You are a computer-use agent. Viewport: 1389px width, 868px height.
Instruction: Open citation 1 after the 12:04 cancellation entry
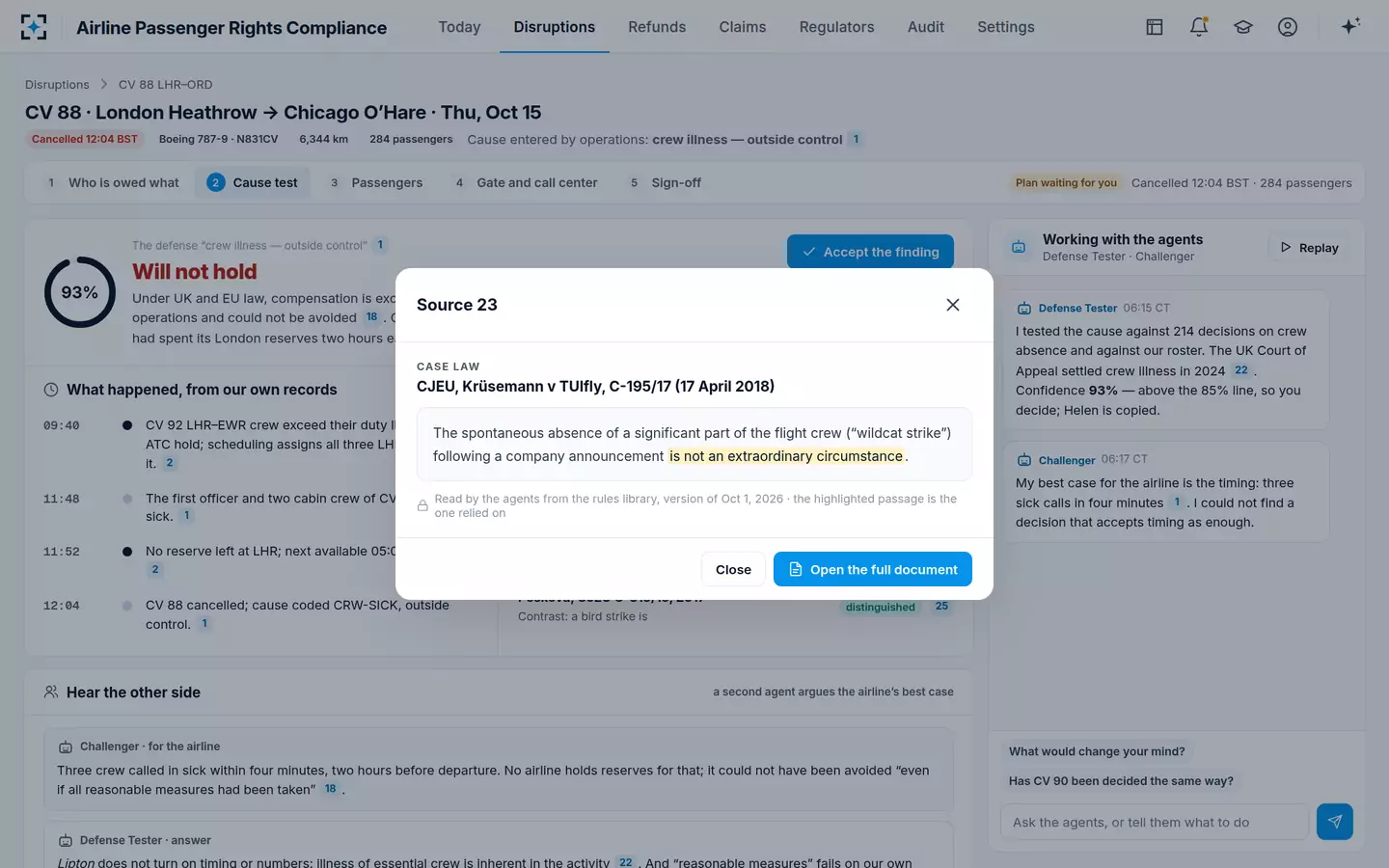tap(204, 624)
